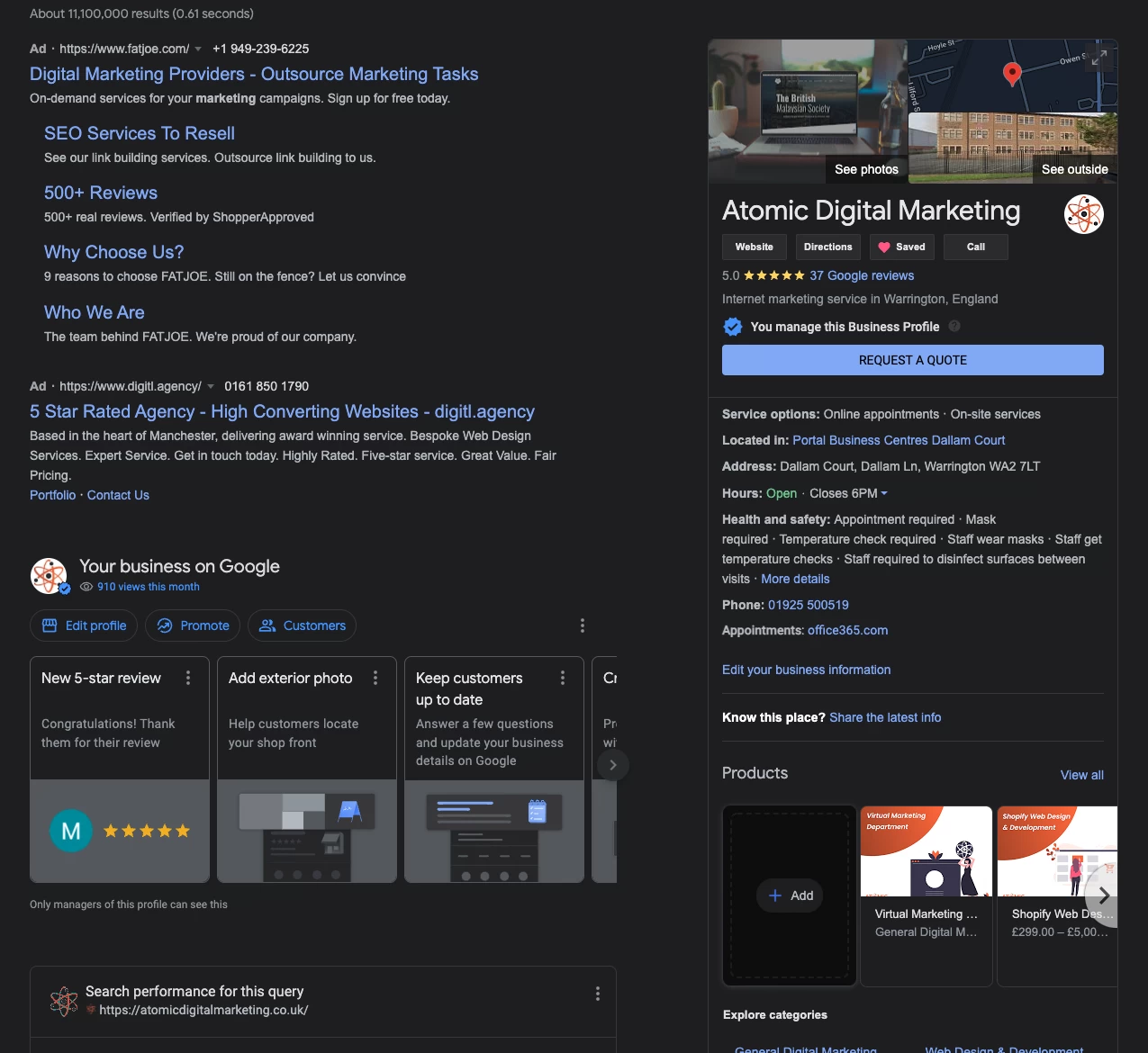Click the rating stars next to 5.0

[774, 275]
